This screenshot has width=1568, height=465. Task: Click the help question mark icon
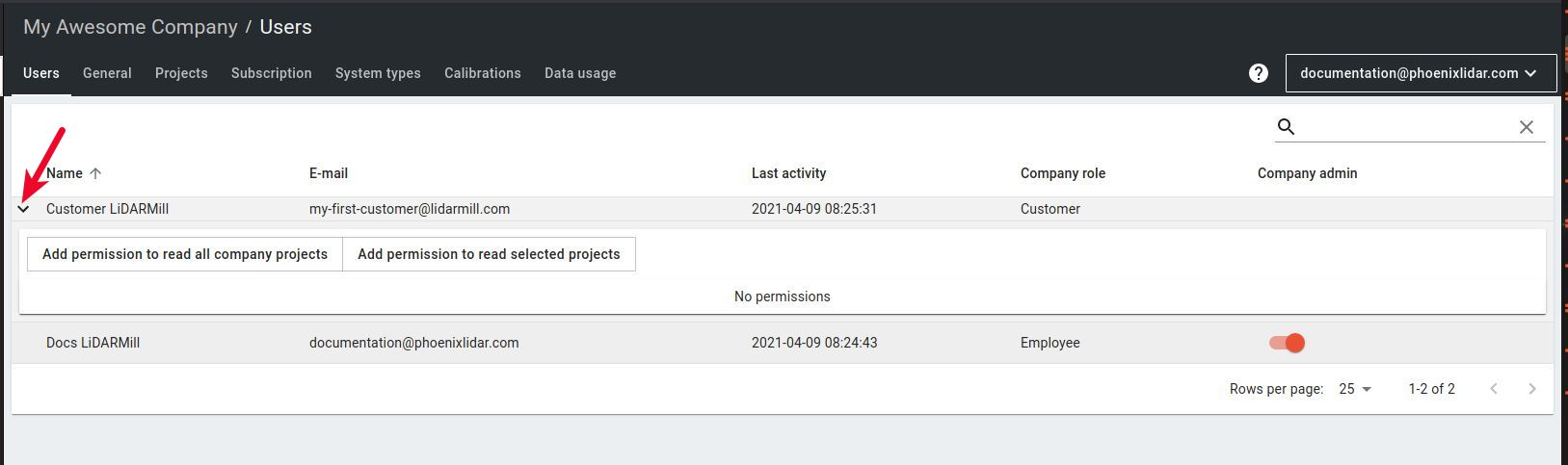tap(1258, 73)
